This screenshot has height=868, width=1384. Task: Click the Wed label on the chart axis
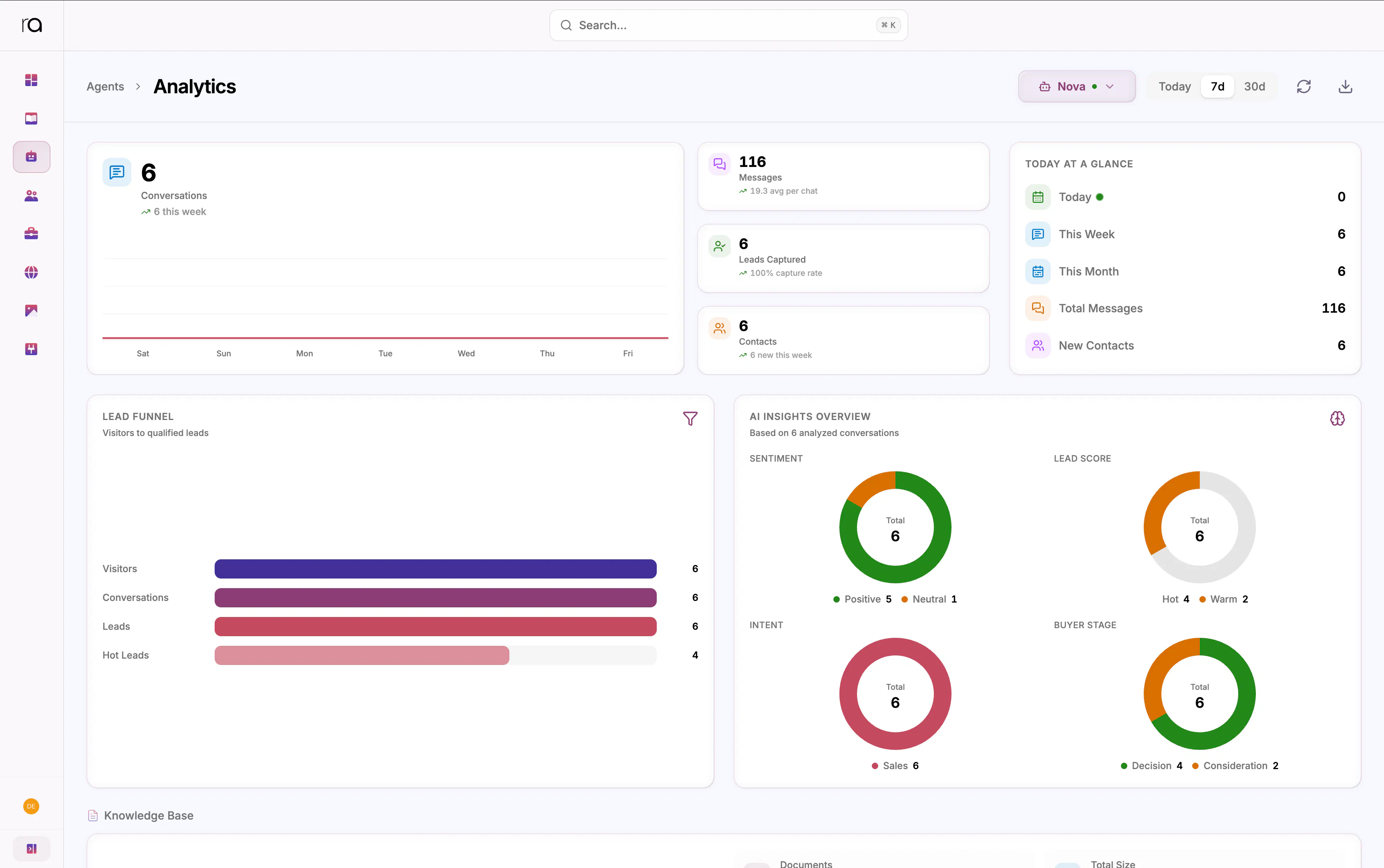coord(466,354)
